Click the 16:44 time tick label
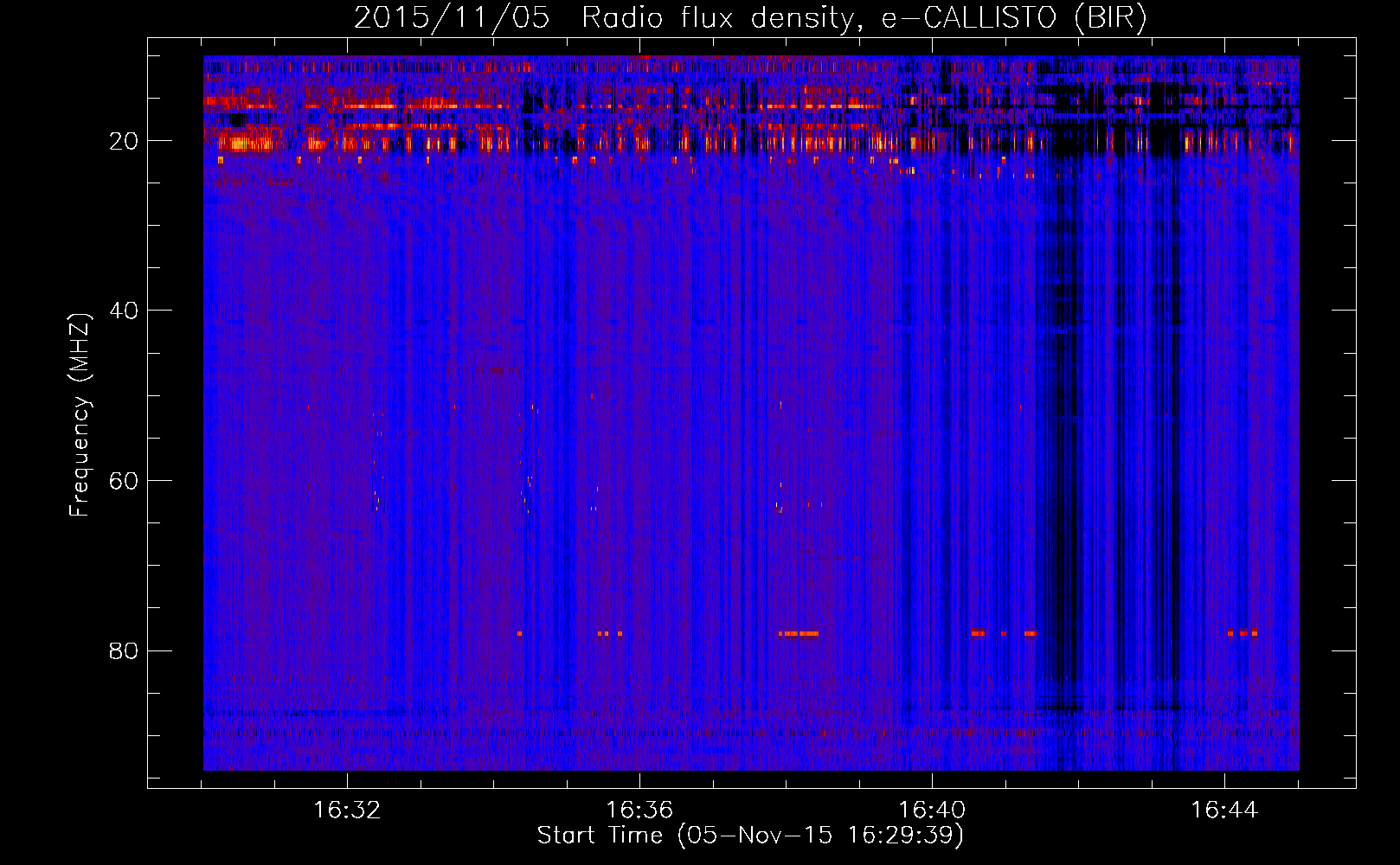This screenshot has width=1400, height=865. (x=1224, y=811)
